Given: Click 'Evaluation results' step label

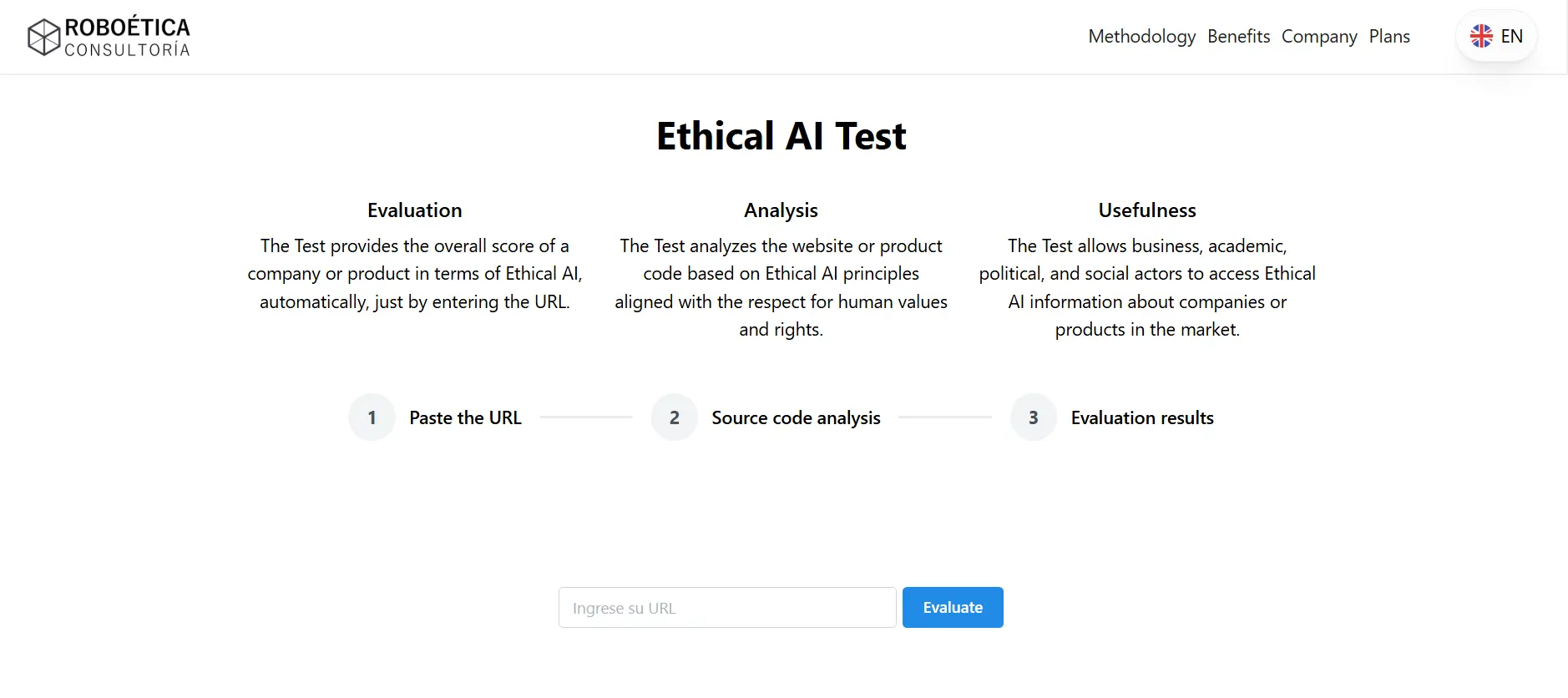Looking at the screenshot, I should (x=1142, y=417).
